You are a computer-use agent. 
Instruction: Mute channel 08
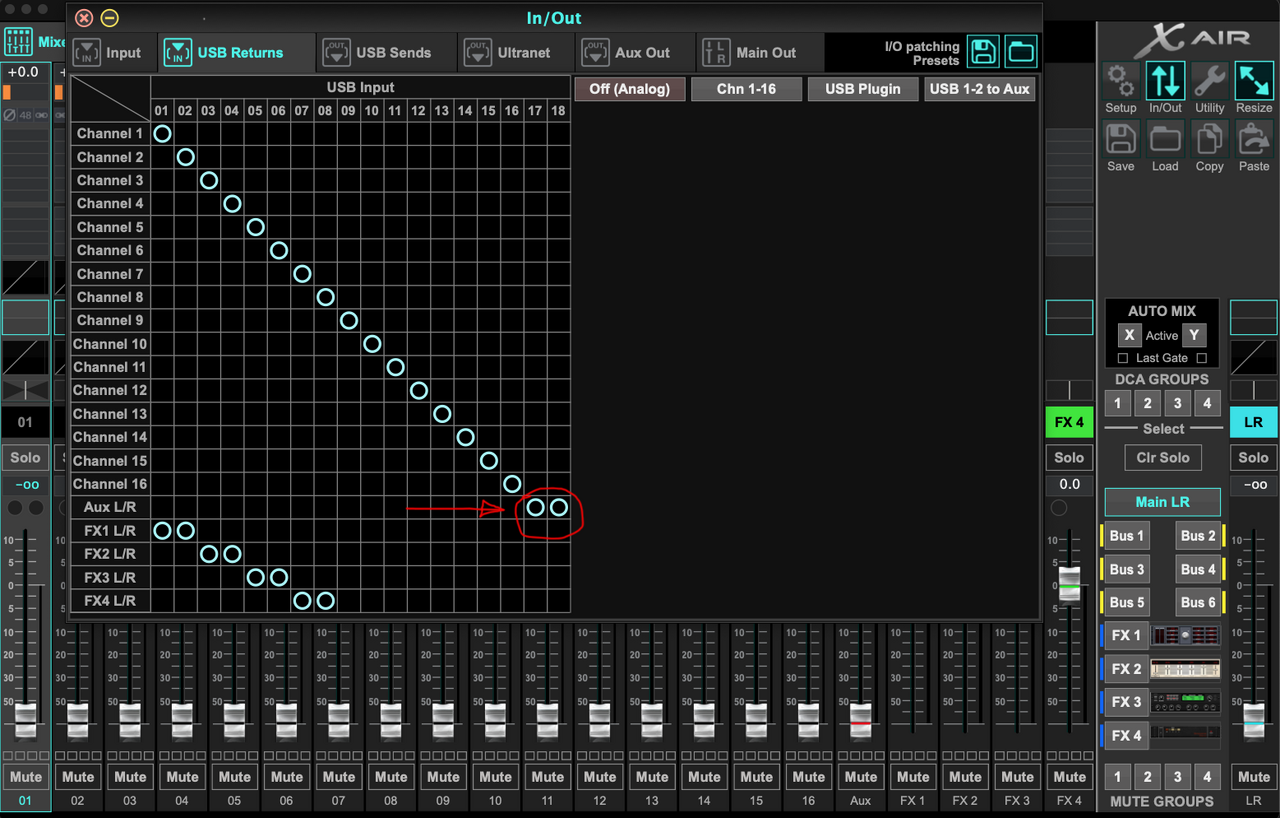tap(391, 777)
